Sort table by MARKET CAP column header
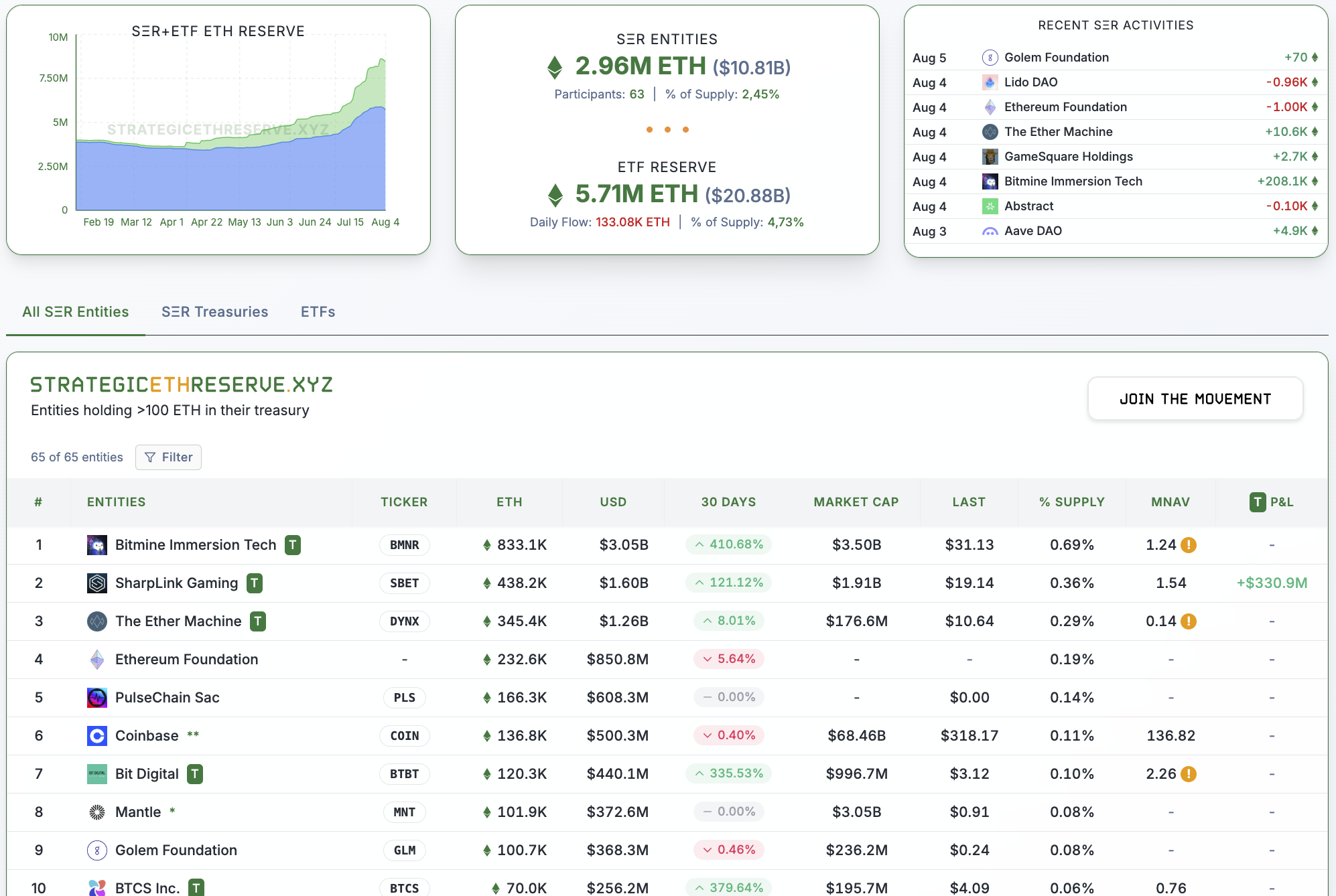 tap(856, 502)
